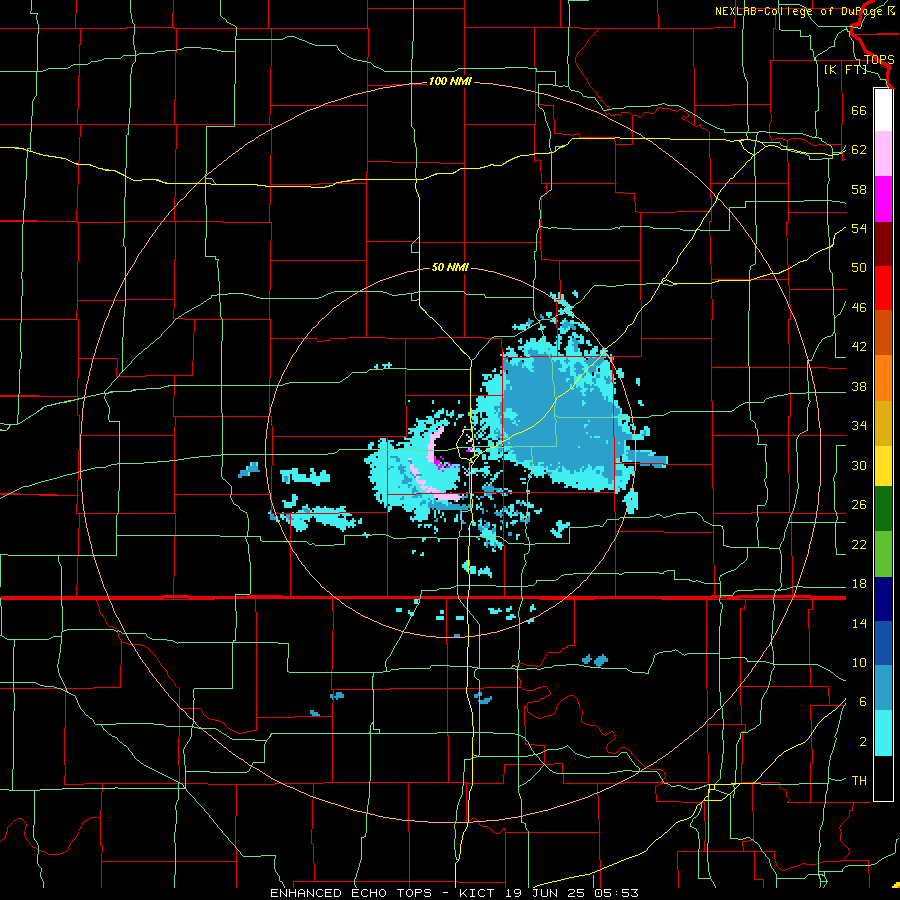Click the legend label 62
Screen dimensions: 900x900
point(859,150)
